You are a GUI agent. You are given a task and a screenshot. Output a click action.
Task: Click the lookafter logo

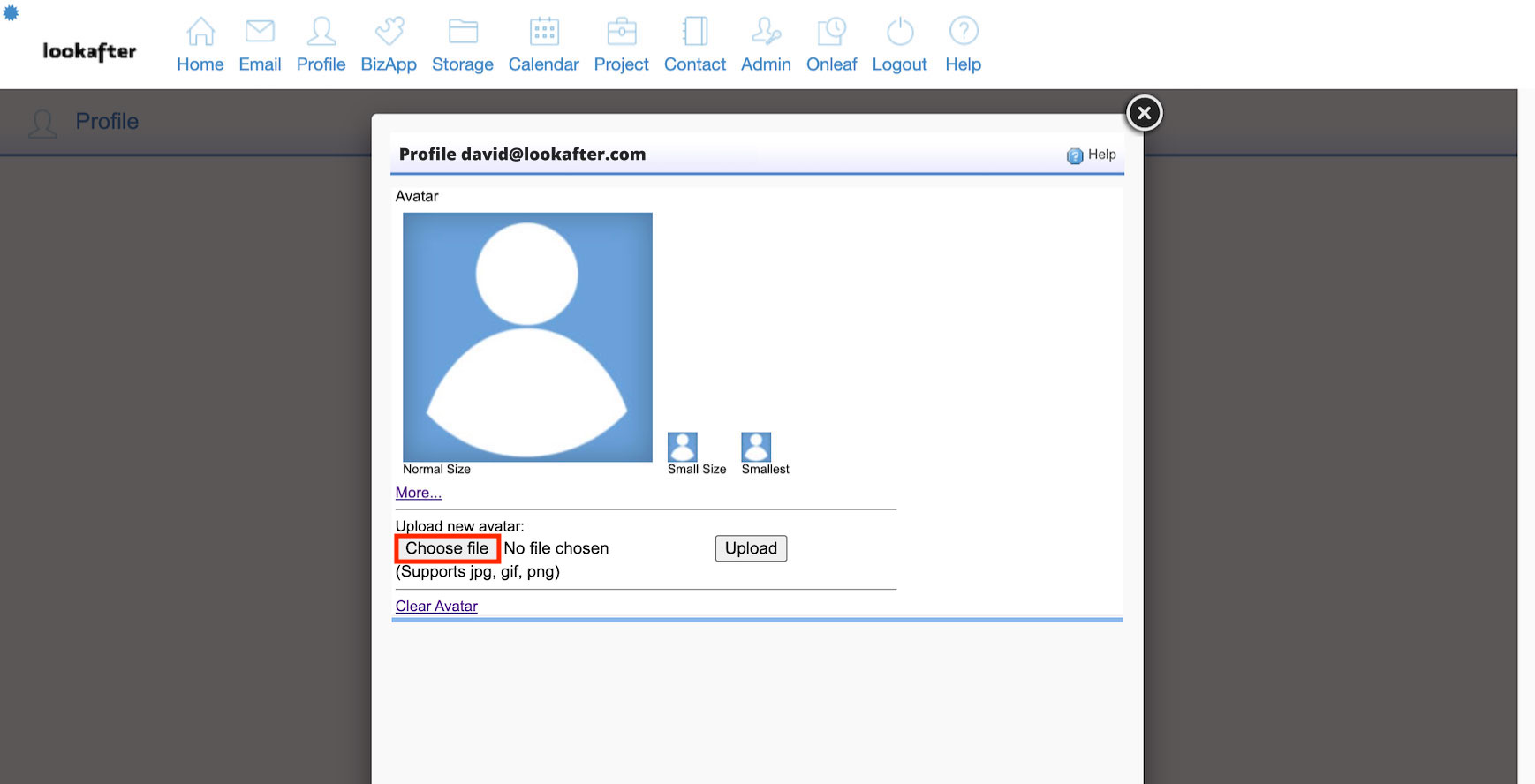click(x=89, y=51)
